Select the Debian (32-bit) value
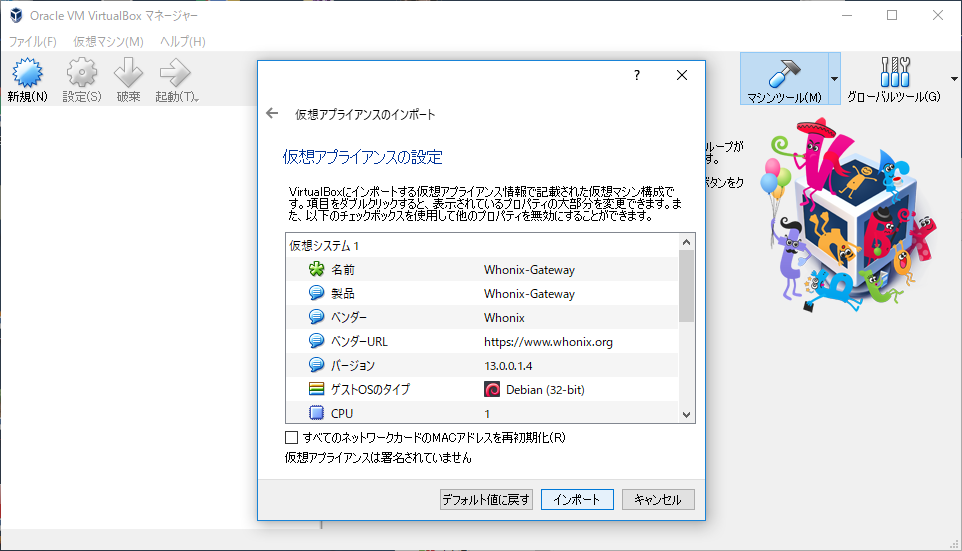This screenshot has width=962, height=551. coord(545,390)
